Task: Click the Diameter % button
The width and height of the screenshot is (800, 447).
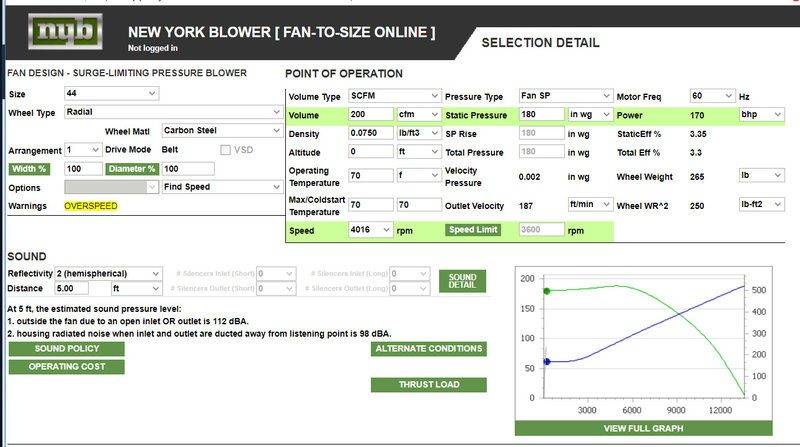Action: [132, 169]
